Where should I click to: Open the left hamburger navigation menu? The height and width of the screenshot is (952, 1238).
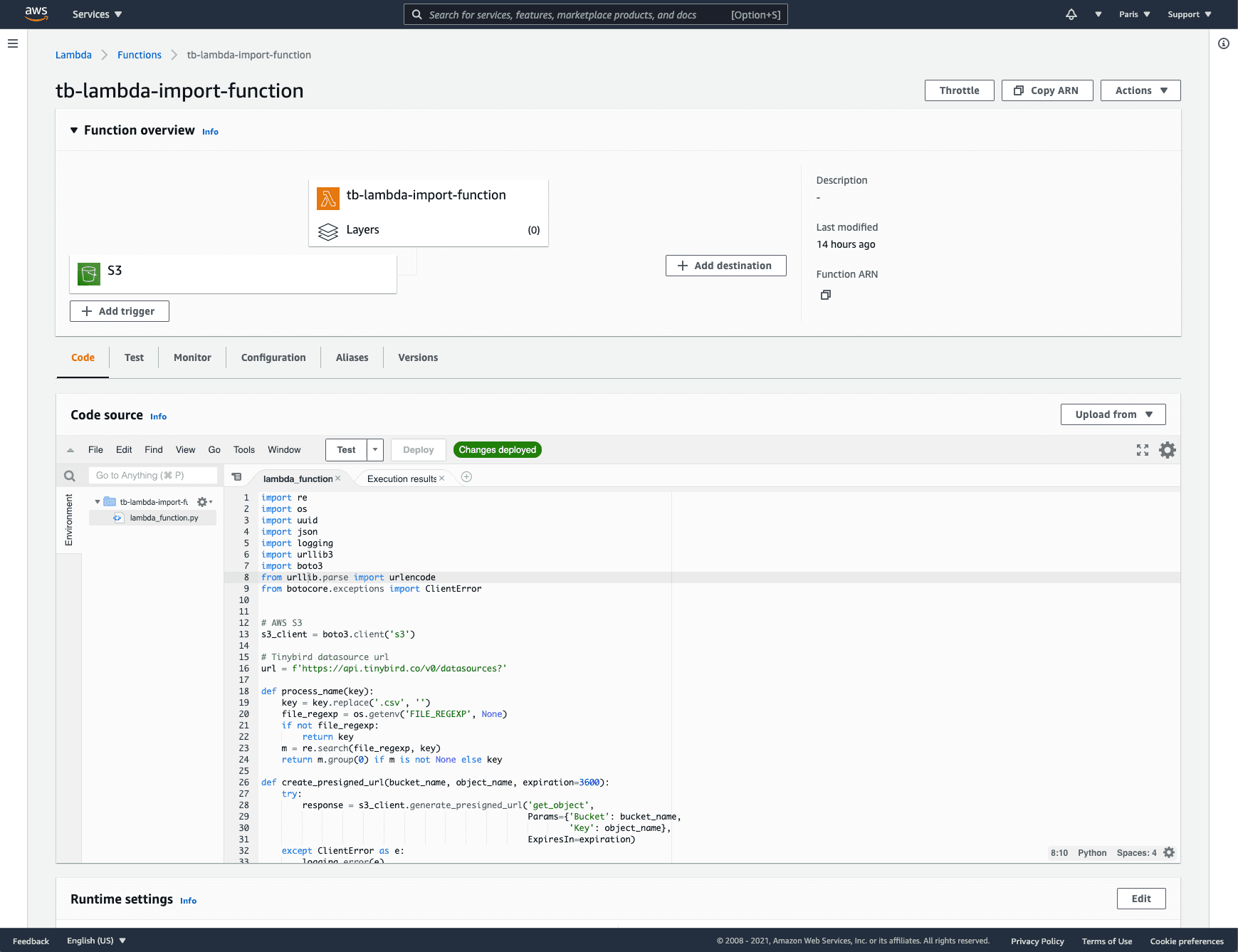(x=13, y=43)
